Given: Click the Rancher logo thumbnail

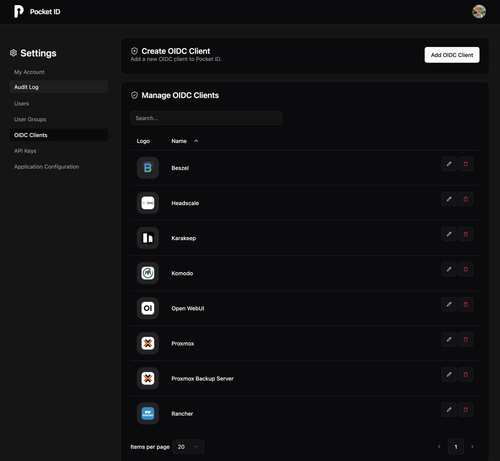Looking at the screenshot, I should click(x=148, y=413).
